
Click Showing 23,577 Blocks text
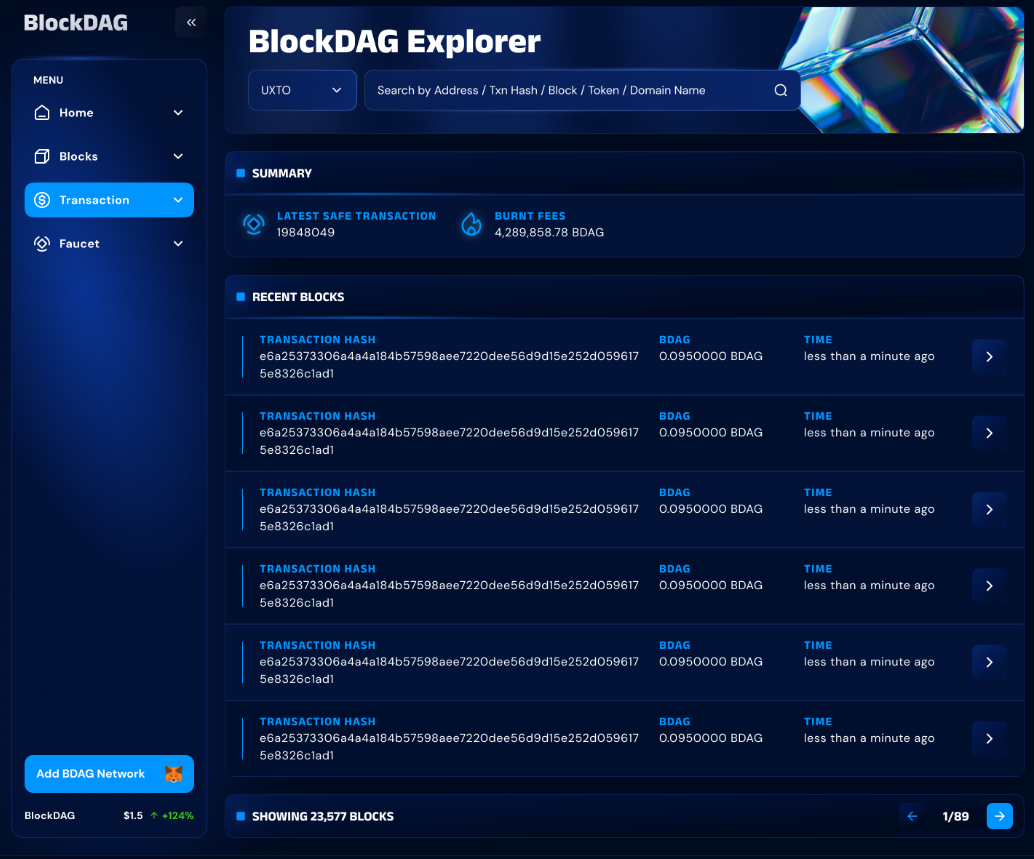tap(322, 816)
